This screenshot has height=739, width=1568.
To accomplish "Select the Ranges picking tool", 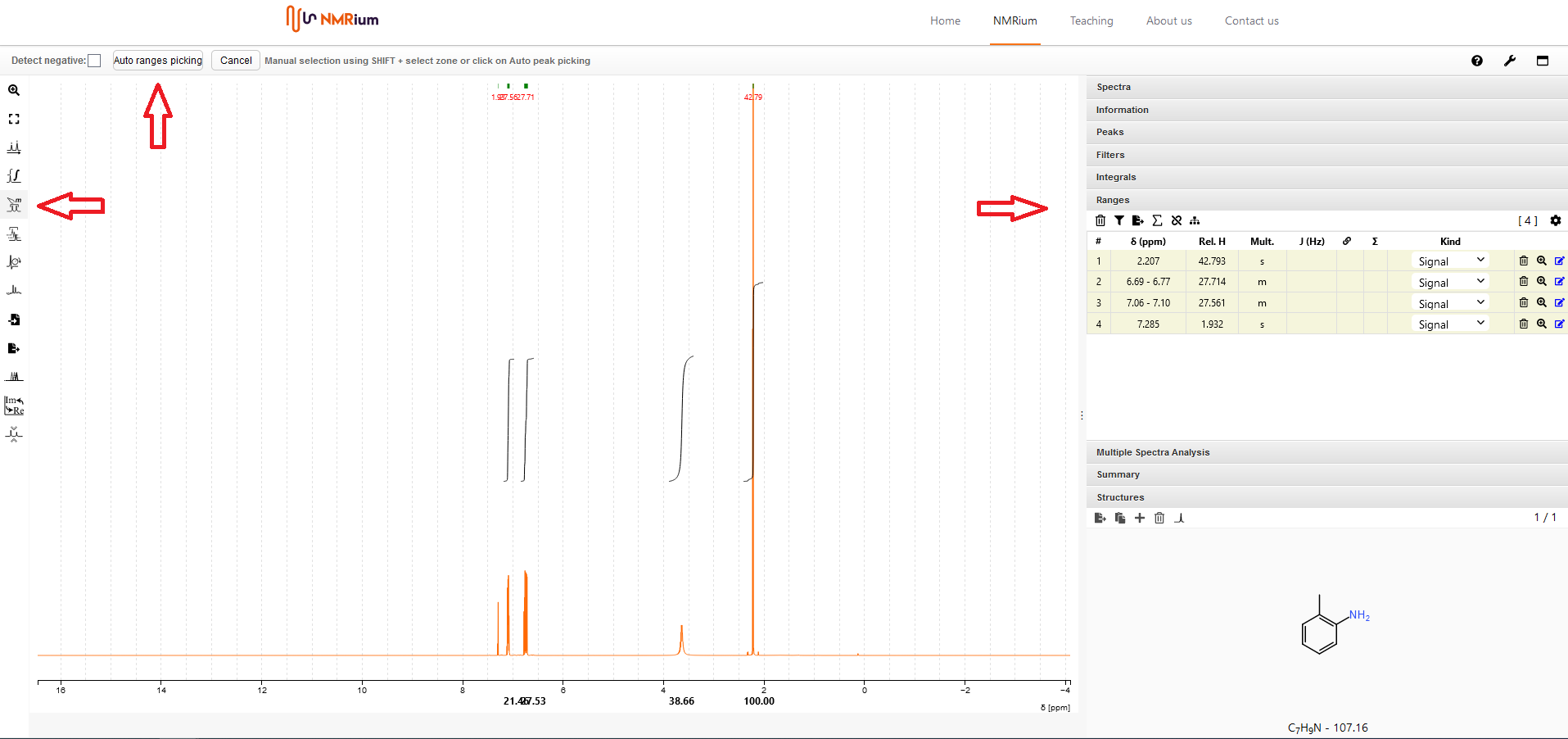I will (x=14, y=205).
